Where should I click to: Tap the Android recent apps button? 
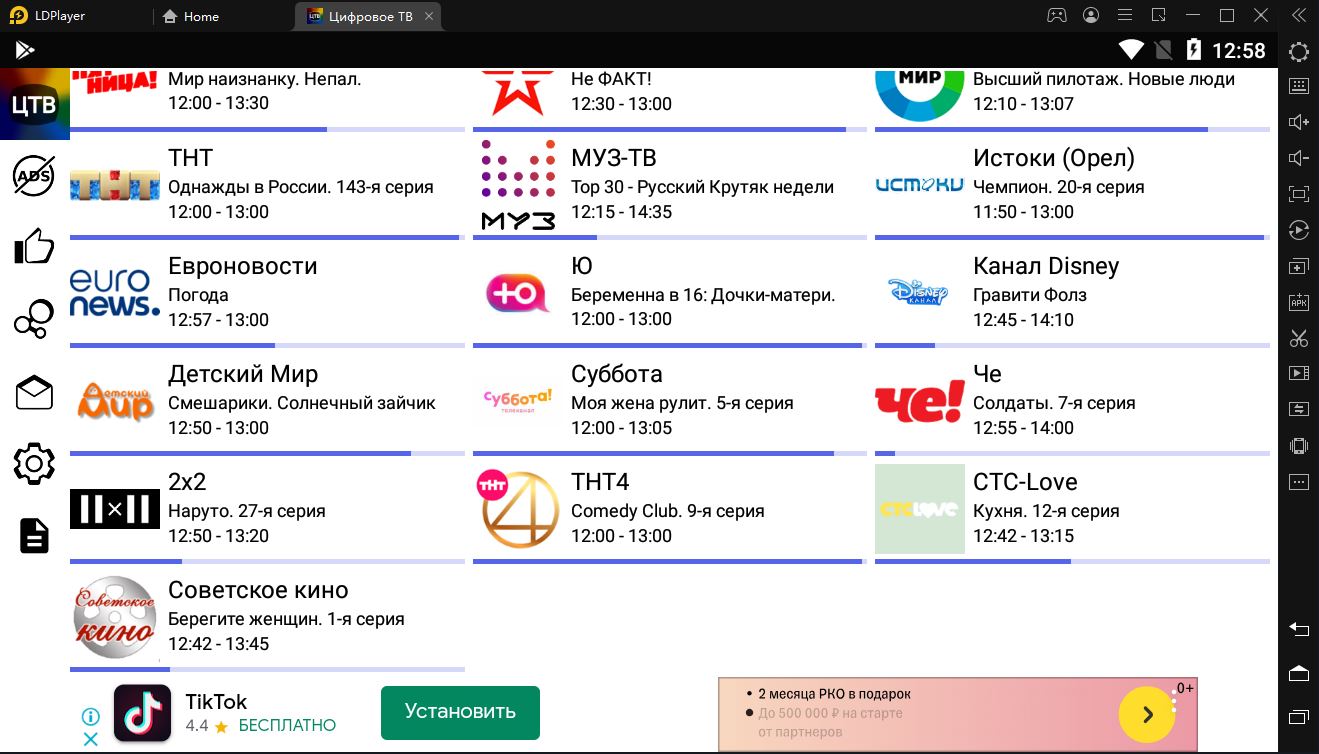1299,716
